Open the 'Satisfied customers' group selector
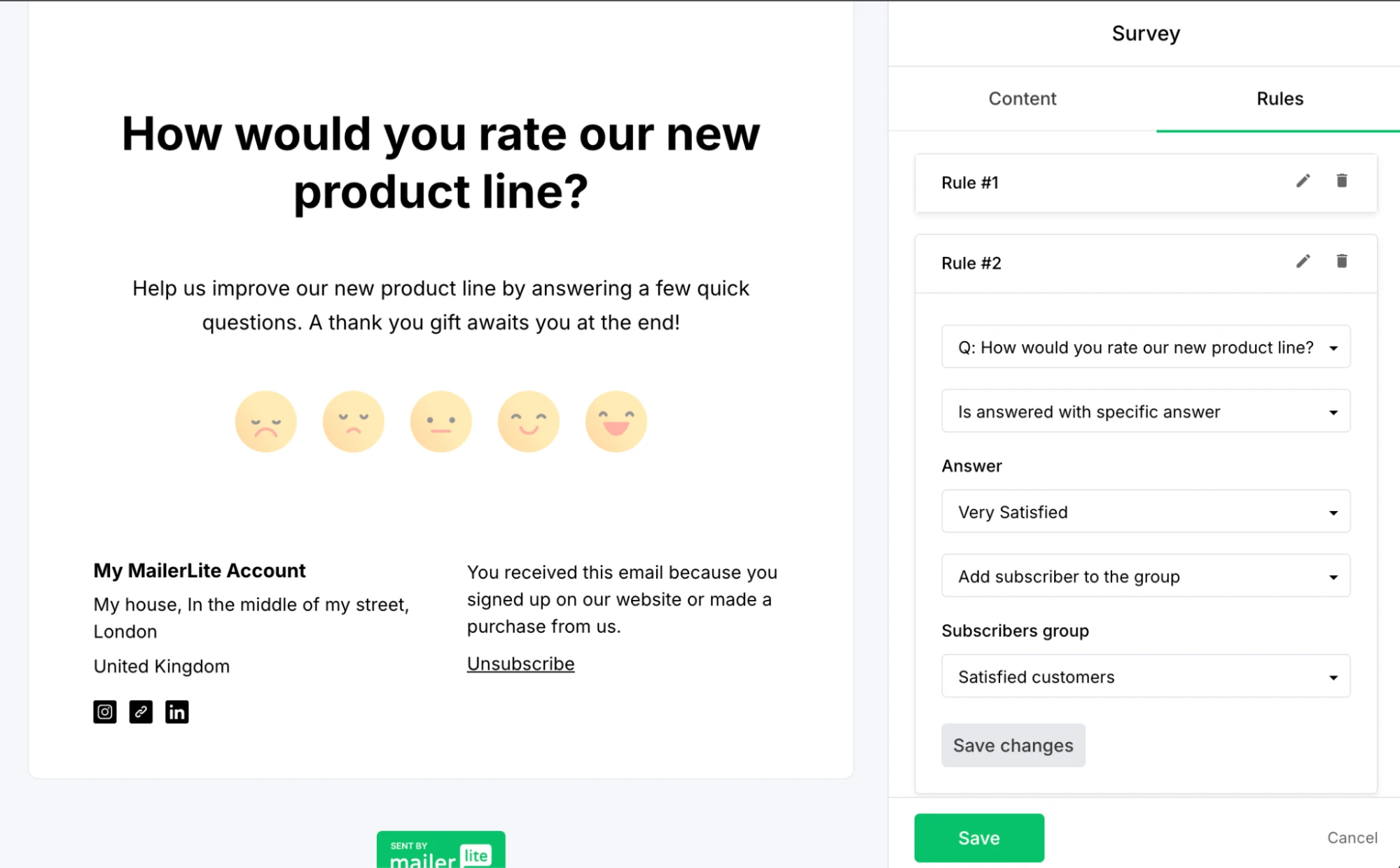The width and height of the screenshot is (1400, 868). (x=1145, y=676)
